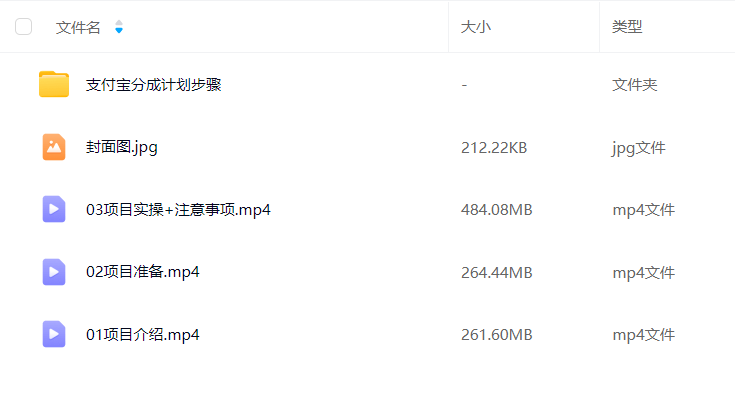Click the video icon for 02项目准备.mp4

54,272
